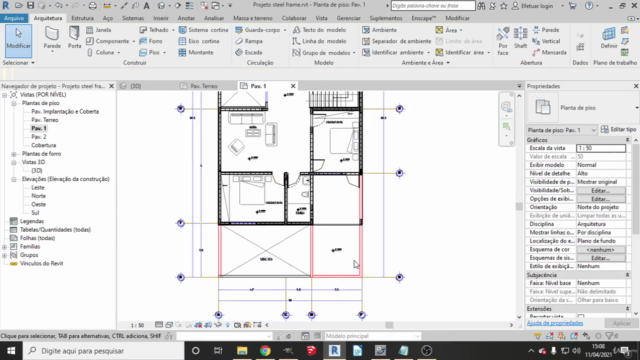Image resolution: width=640 pixels, height=360 pixels.
Task: Select the Definir work plane tool
Action: [609, 38]
